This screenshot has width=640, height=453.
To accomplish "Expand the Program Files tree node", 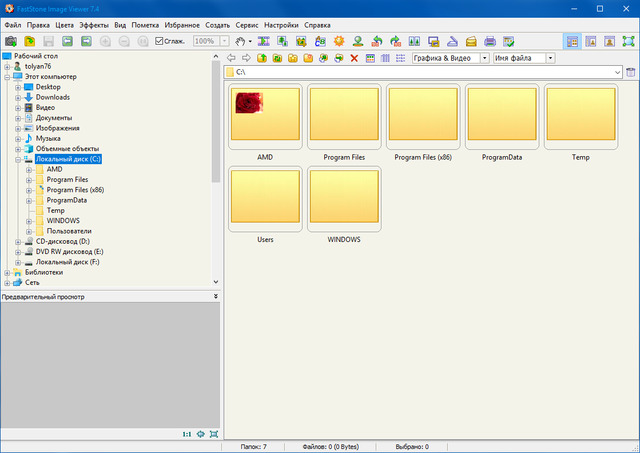I will pos(30,179).
